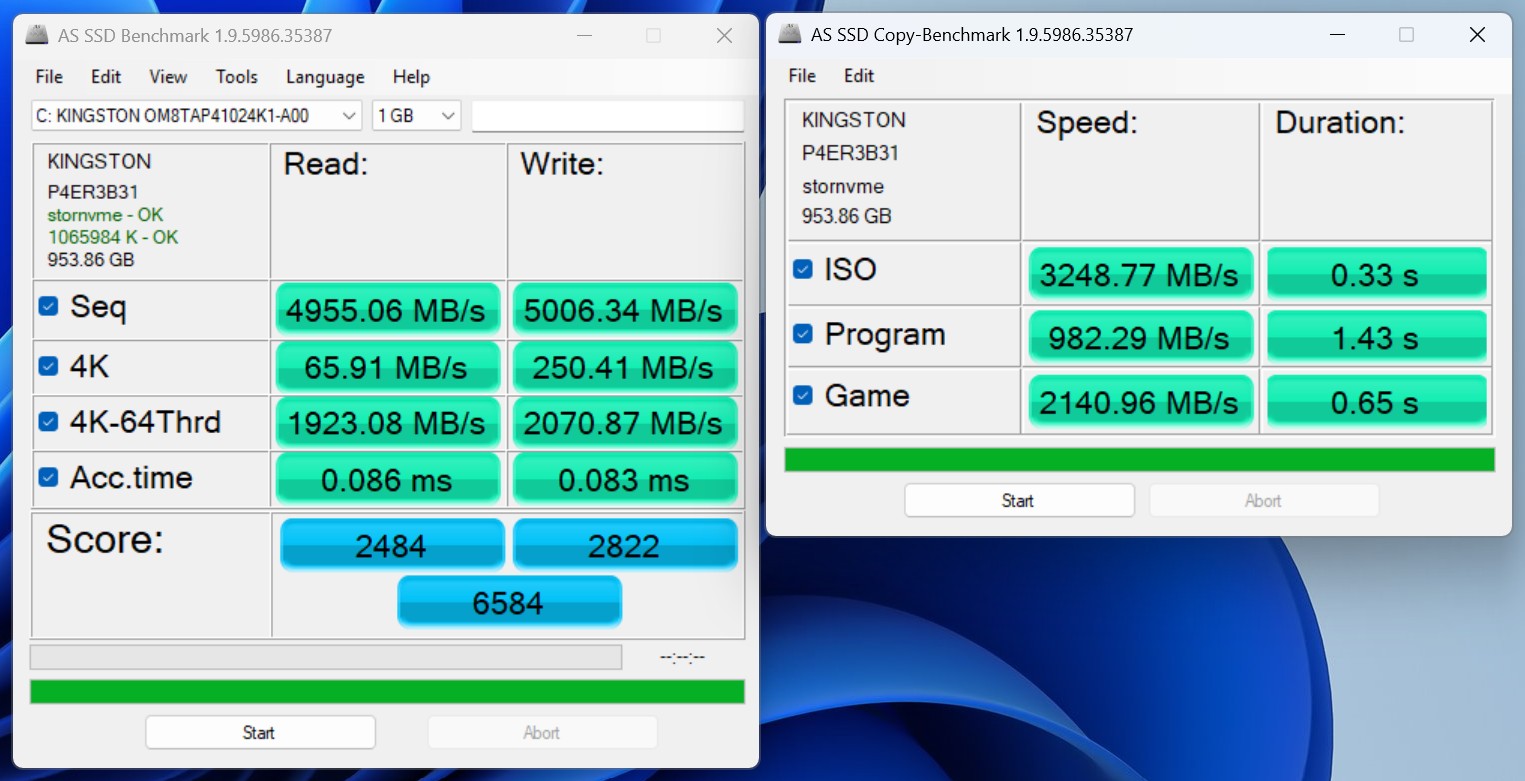Open the Tools menu
1525x781 pixels.
[237, 77]
